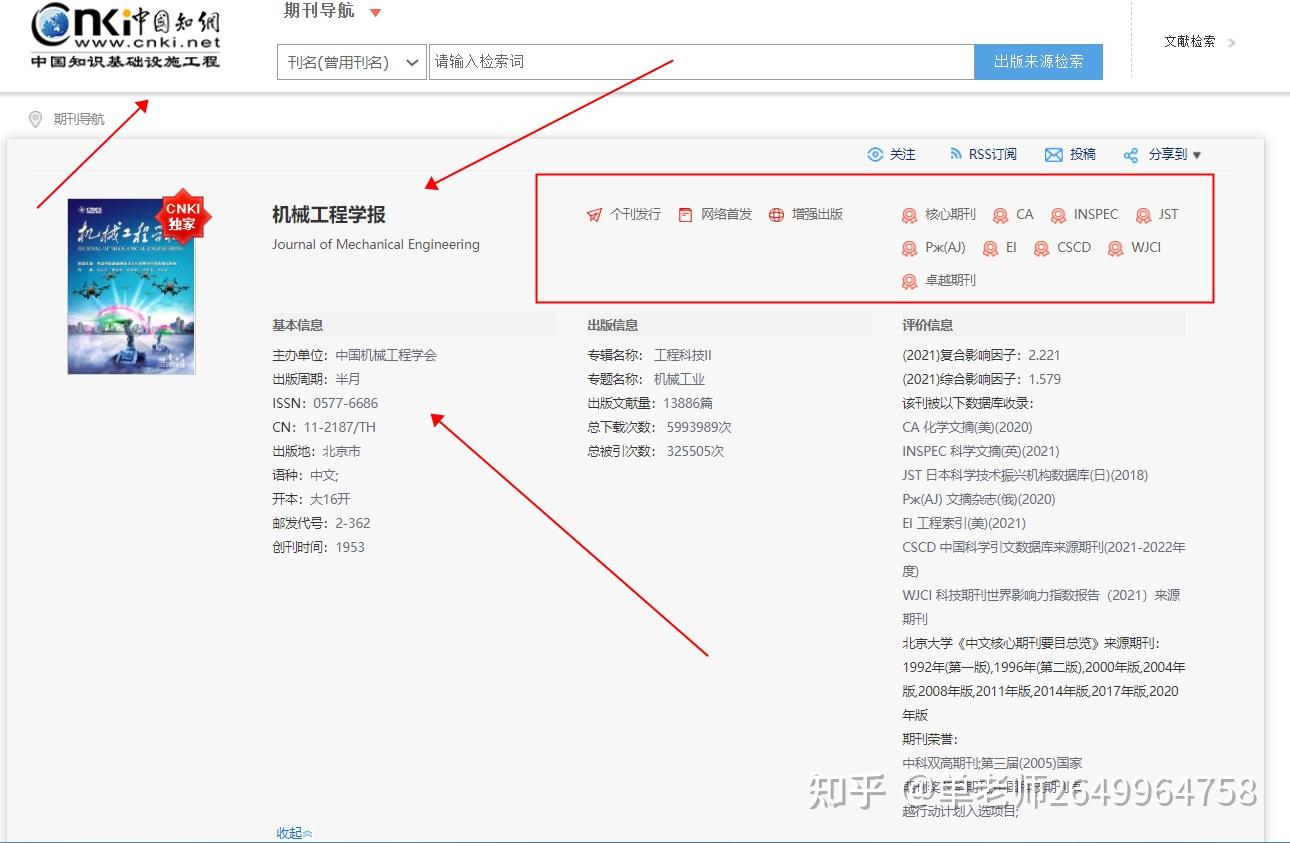Click the CNKI独家 badge on cover
Screen dimensions: 1290x843
(182, 216)
